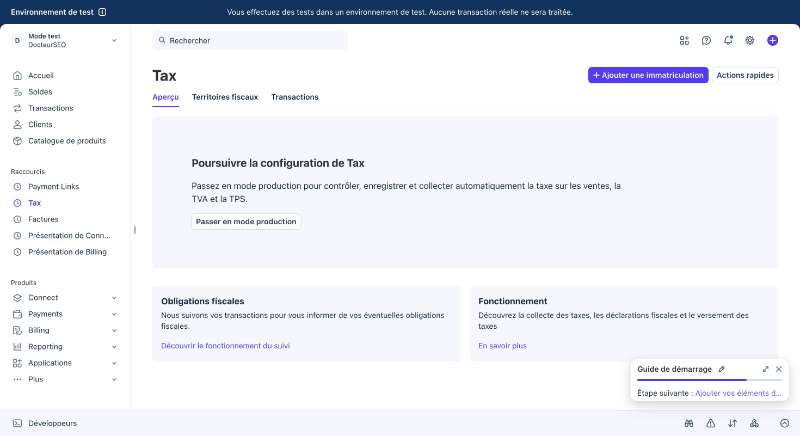
Task: Edit the Guide de démarrage with pencil icon
Action: 721,369
